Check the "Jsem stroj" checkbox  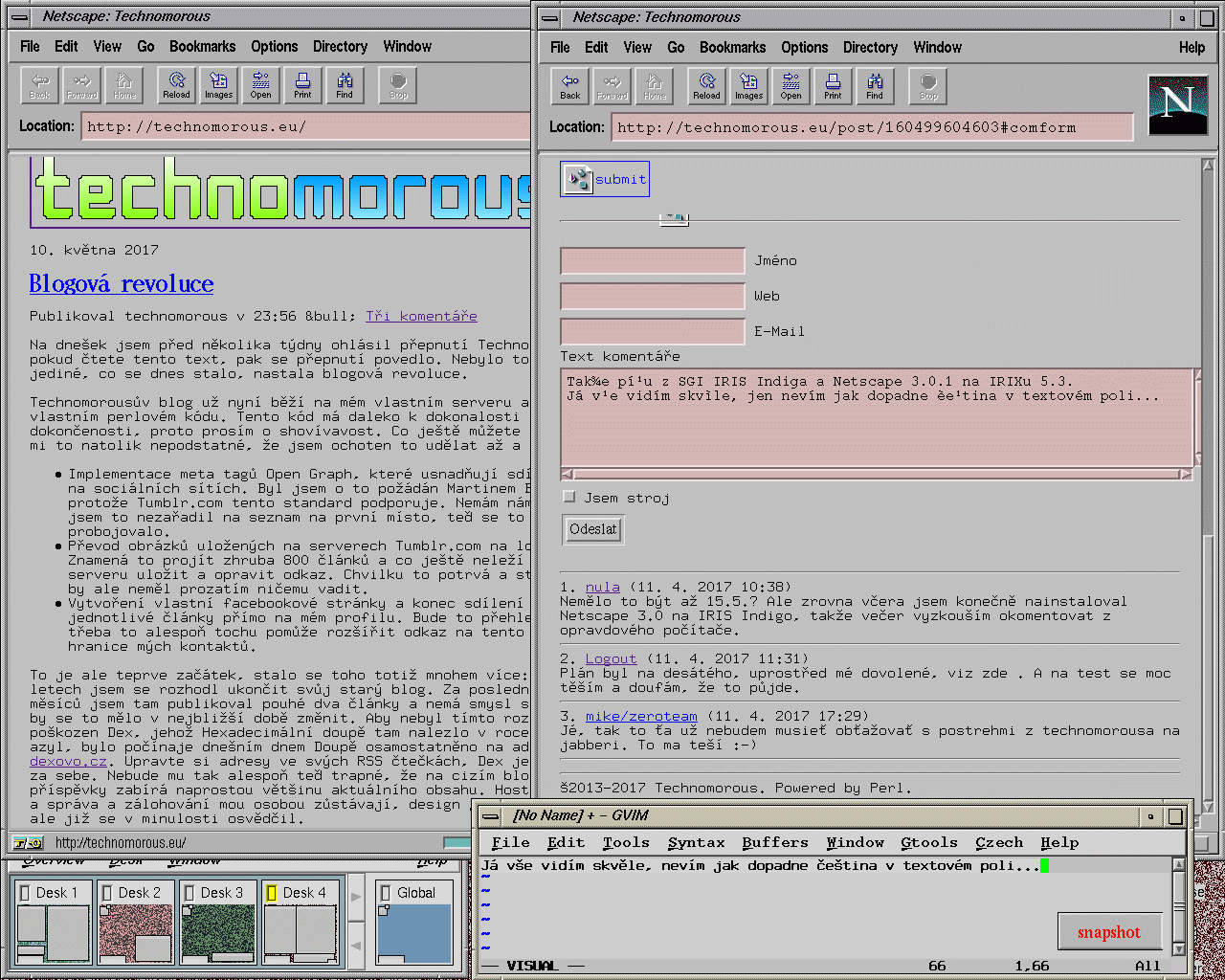pyautogui.click(x=569, y=497)
